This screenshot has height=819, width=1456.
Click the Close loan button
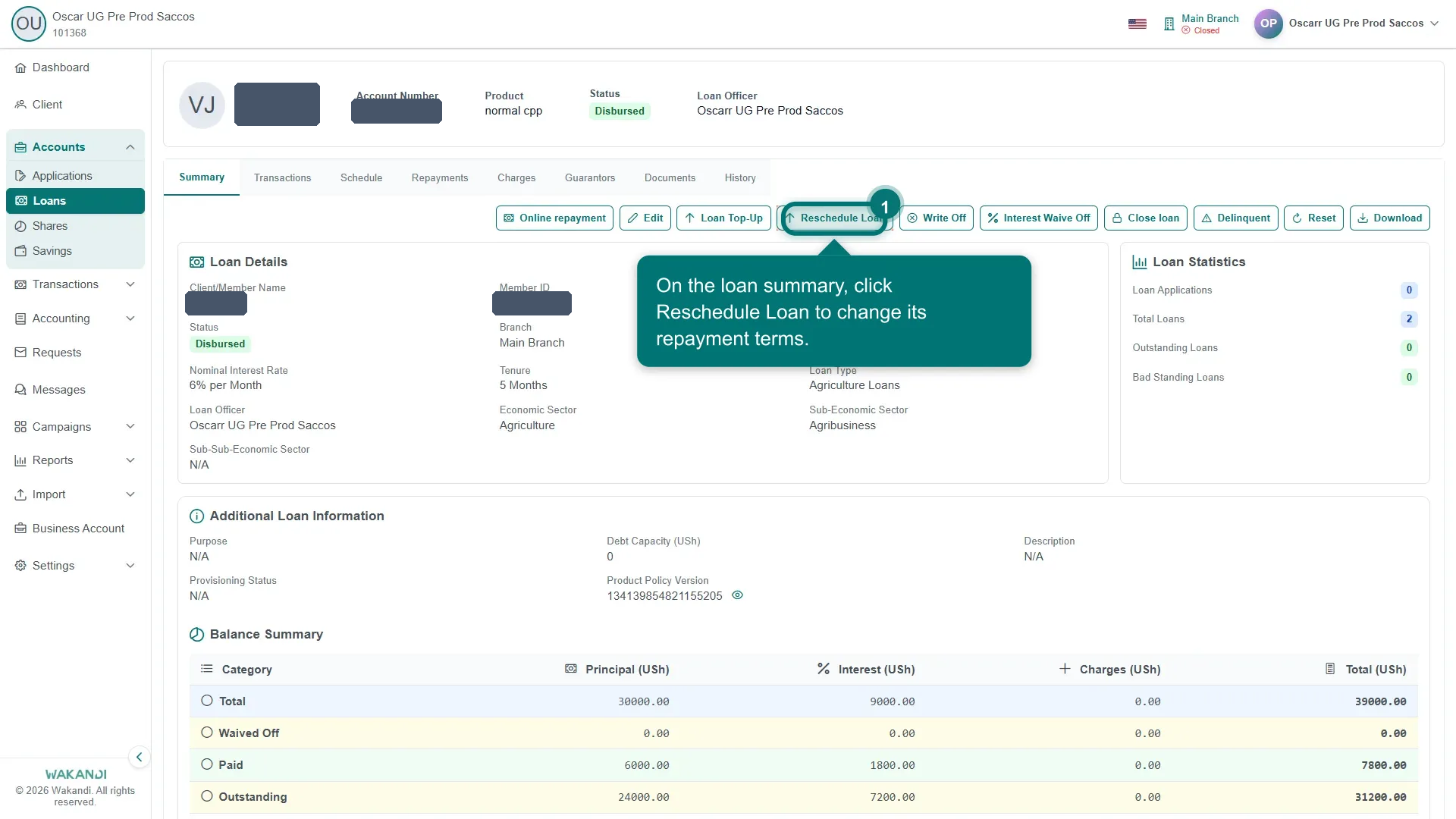pos(1146,218)
